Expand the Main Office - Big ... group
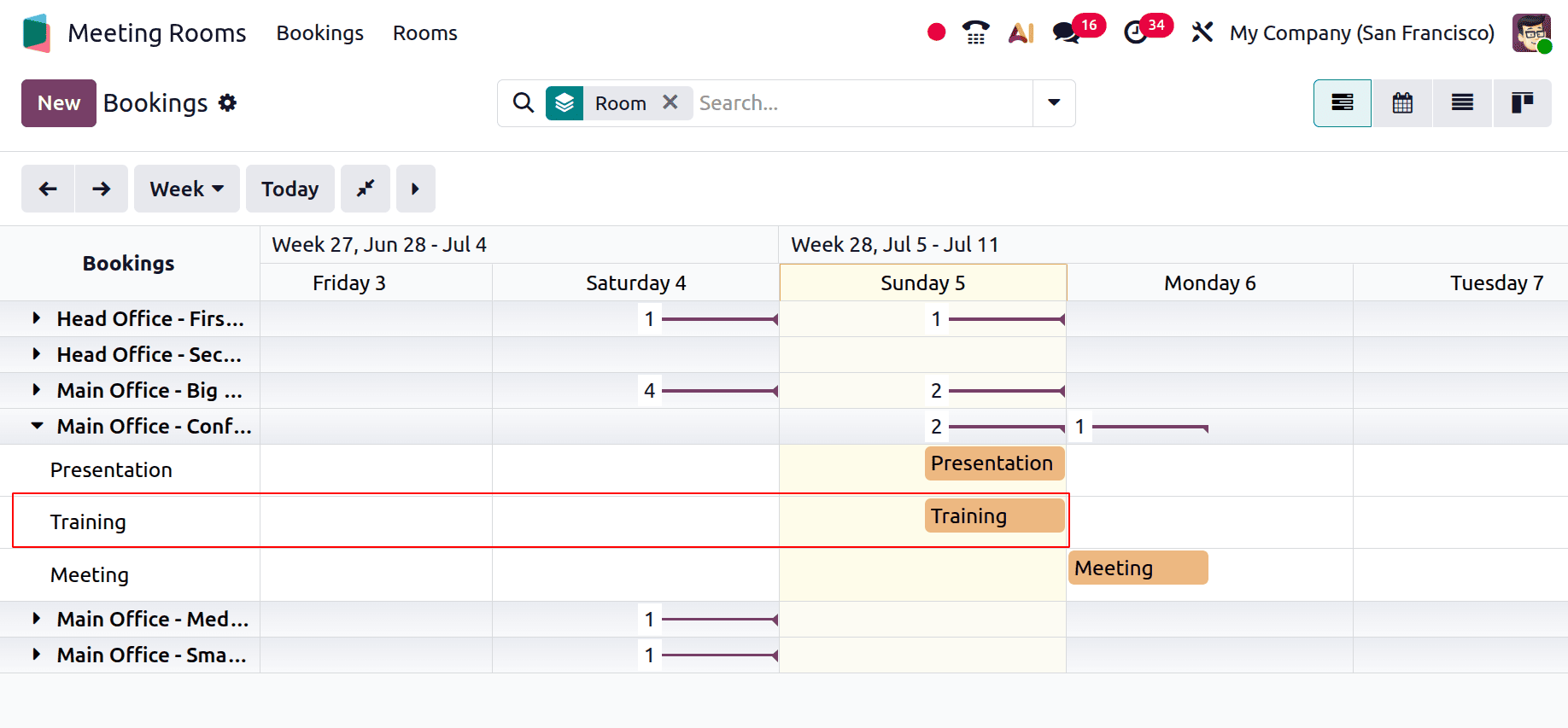1568x728 pixels. coord(36,390)
